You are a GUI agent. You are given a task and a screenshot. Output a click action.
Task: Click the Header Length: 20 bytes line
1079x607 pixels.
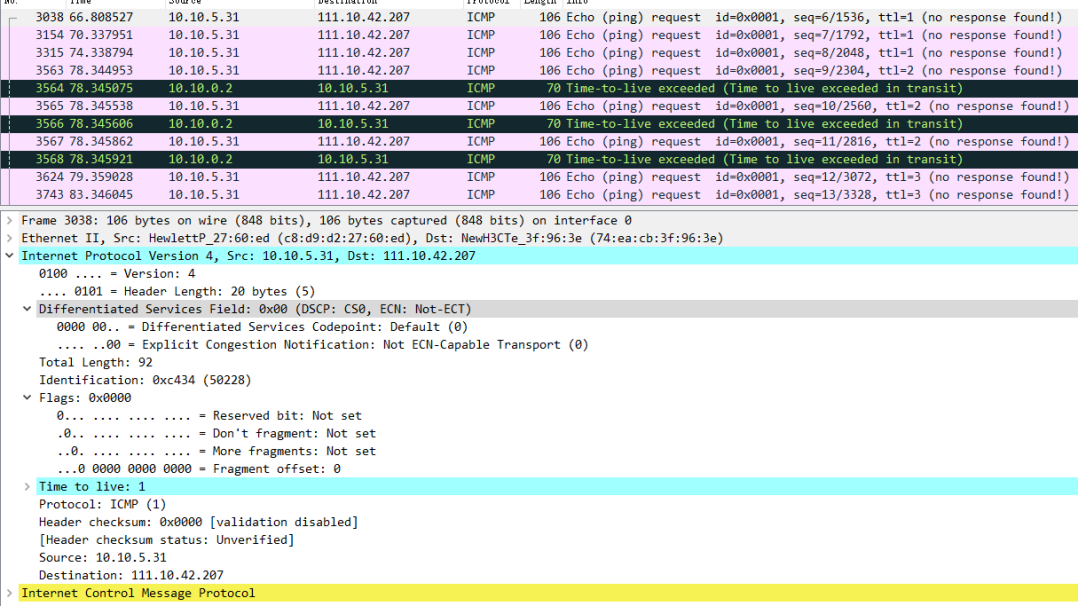[x=177, y=292]
